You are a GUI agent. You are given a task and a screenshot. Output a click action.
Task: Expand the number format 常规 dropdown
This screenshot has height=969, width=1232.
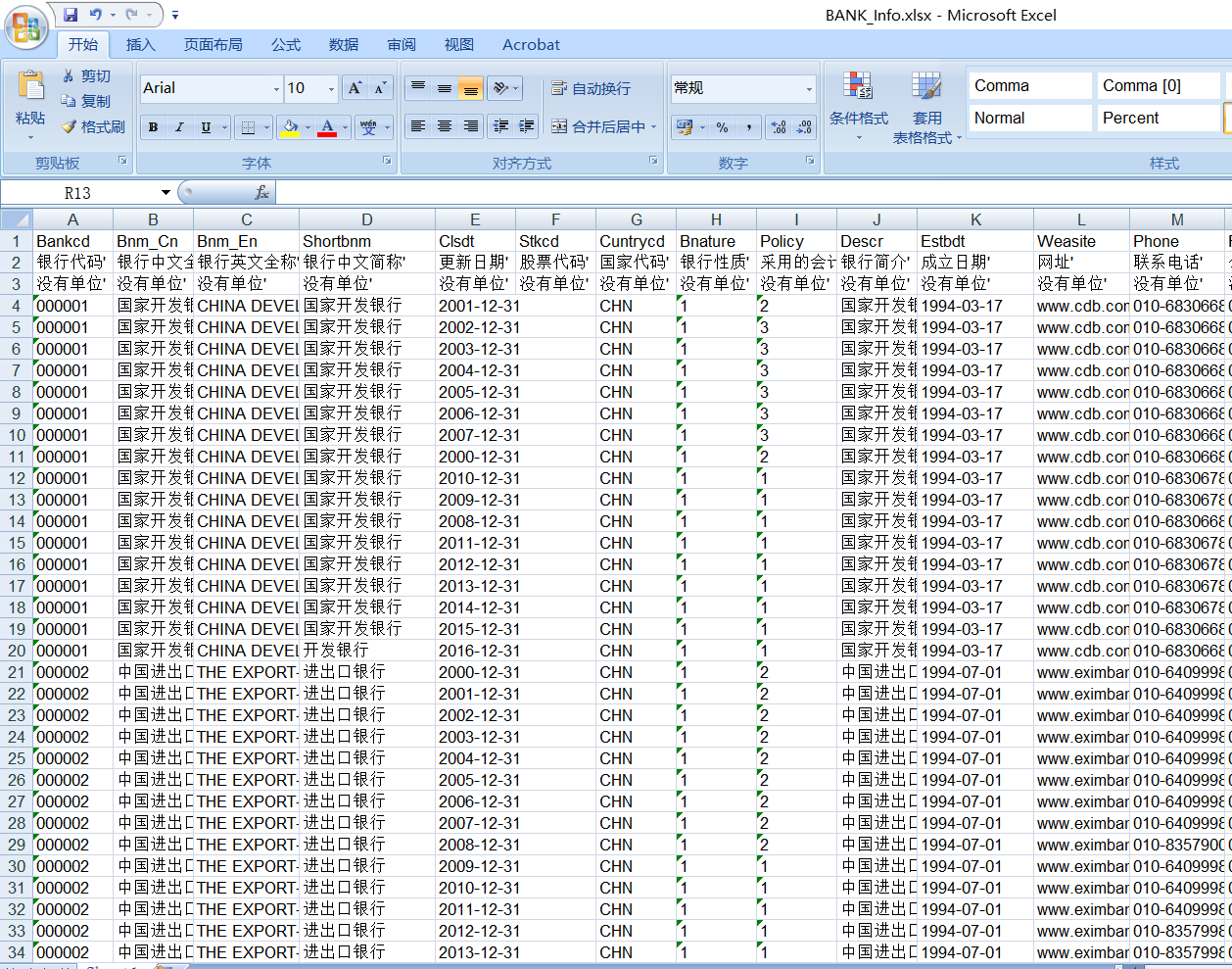(809, 89)
